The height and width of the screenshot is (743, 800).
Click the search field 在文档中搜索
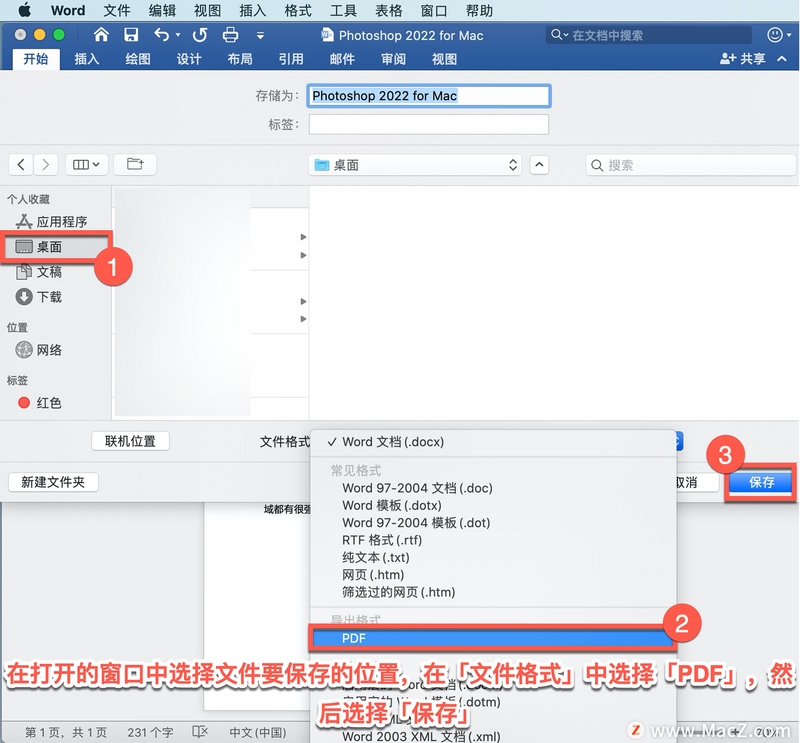(x=648, y=35)
